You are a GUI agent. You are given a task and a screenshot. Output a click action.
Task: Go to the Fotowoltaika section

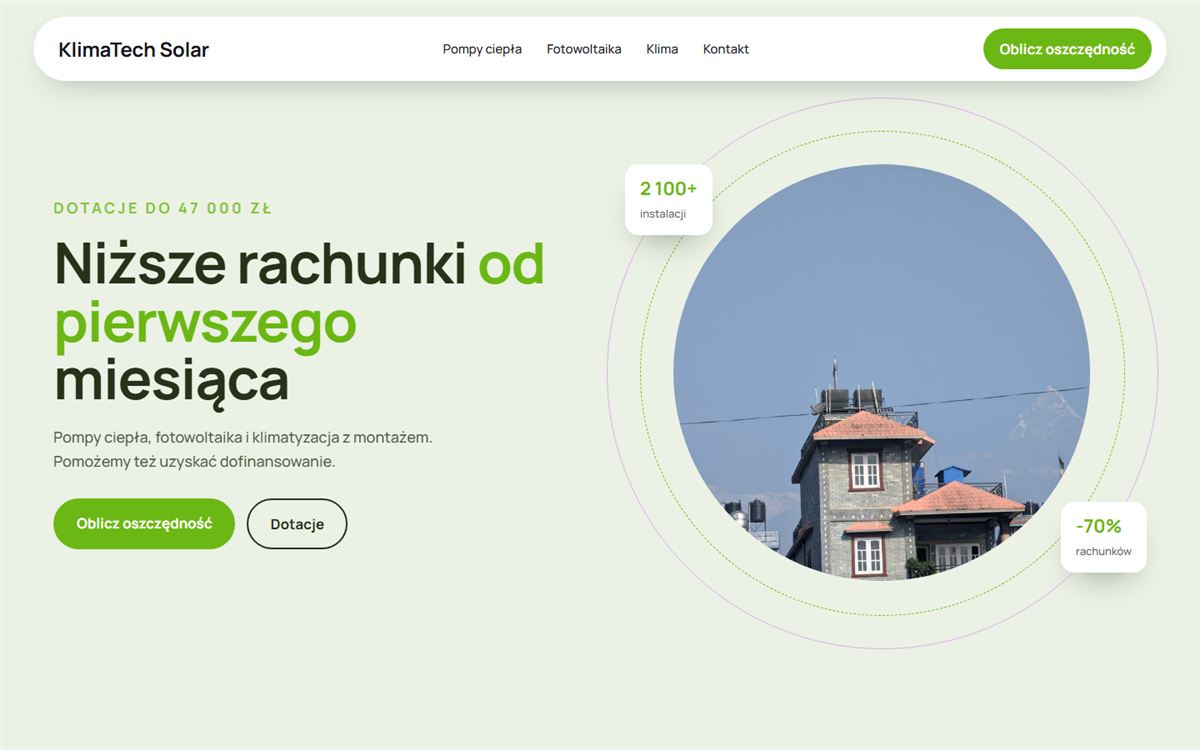(584, 49)
